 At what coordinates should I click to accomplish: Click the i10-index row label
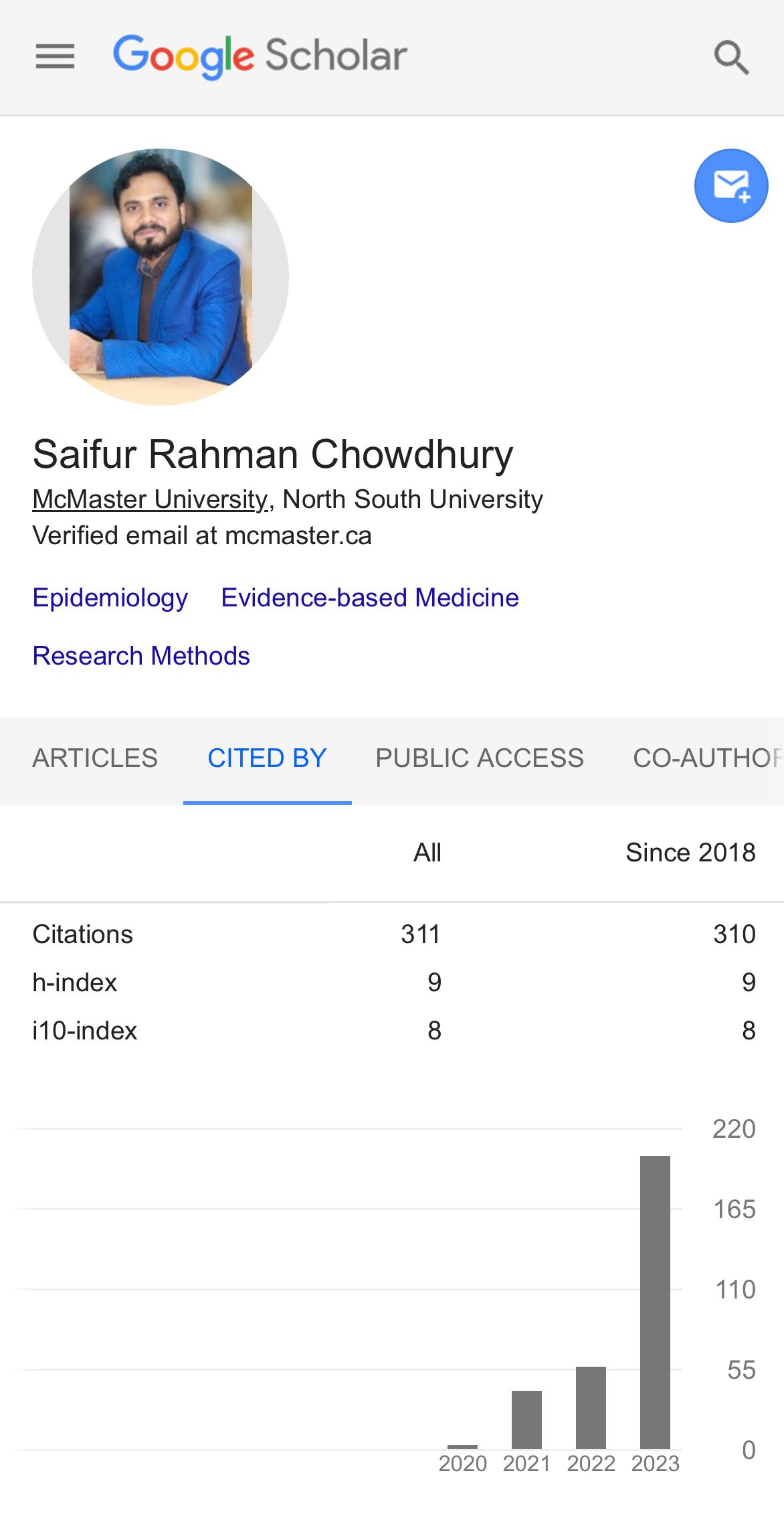click(84, 1031)
